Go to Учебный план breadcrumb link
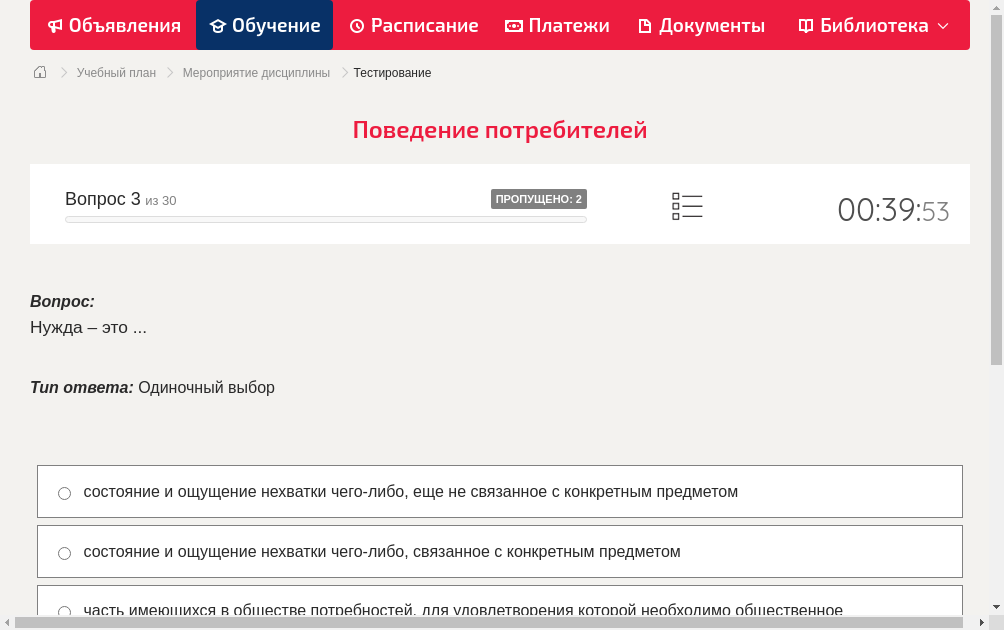Viewport: 1004px width, 630px height. click(116, 73)
